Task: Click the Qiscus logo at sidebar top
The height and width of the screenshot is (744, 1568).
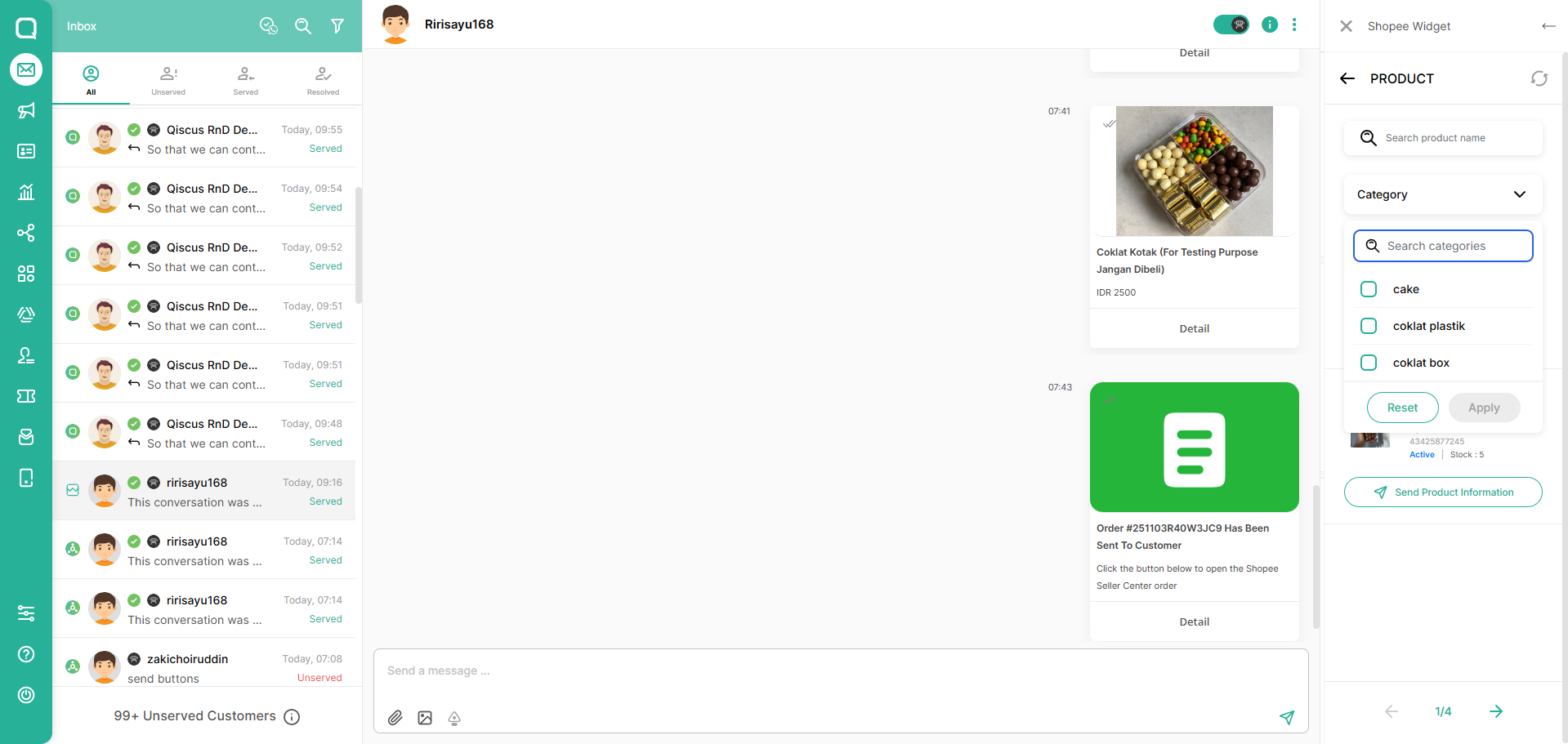Action: pos(26,28)
